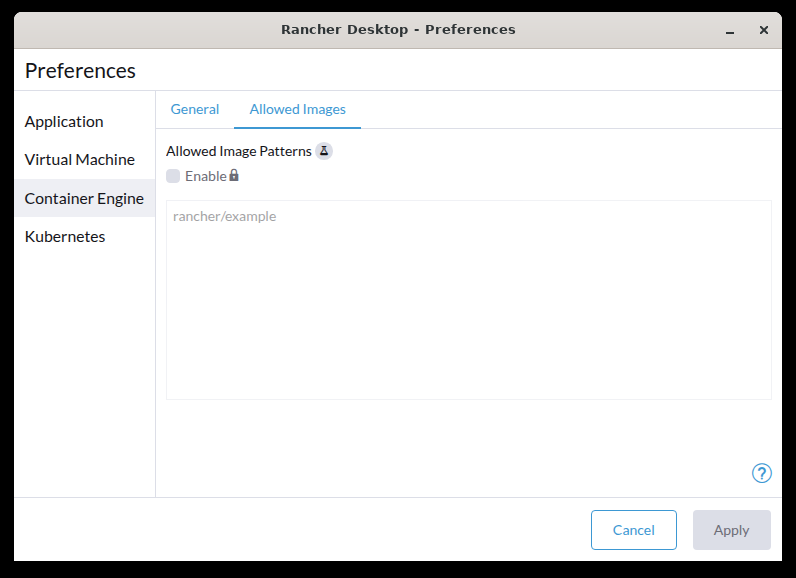This screenshot has width=796, height=578.
Task: Click the experimental flask icon beside Allowed Image Patterns
Action: click(324, 151)
